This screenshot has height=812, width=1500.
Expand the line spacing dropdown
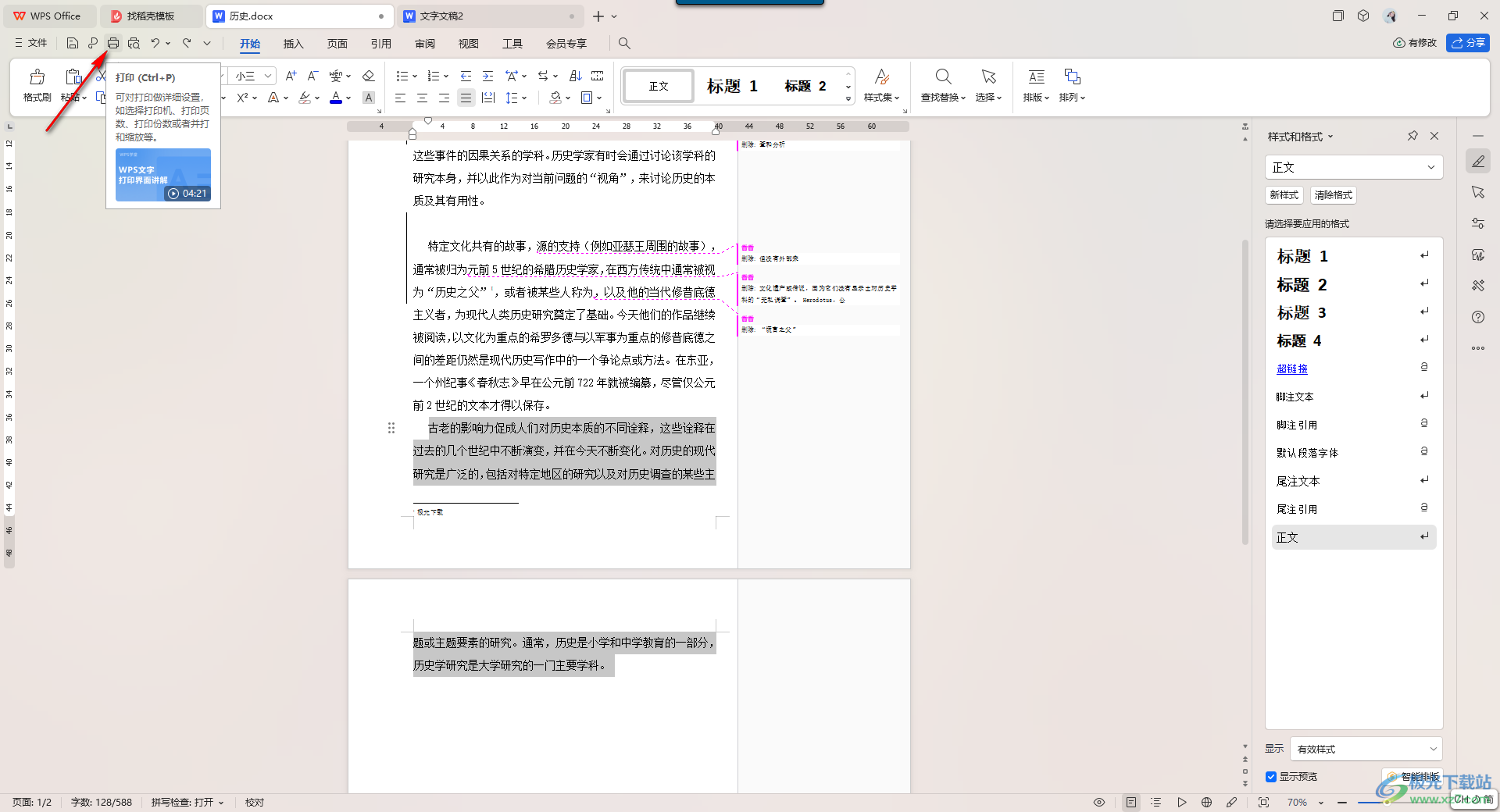524,98
